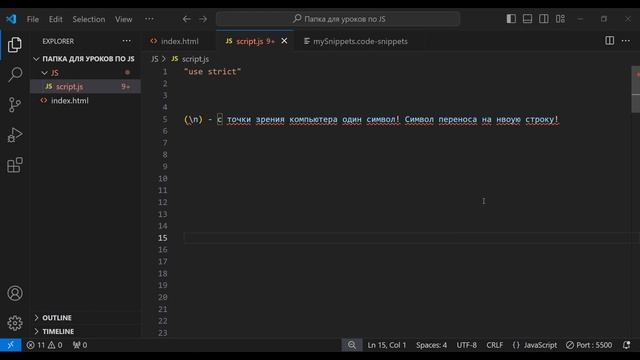
Task: Click the Port : 5500 Live Server item
Action: [x=589, y=345]
